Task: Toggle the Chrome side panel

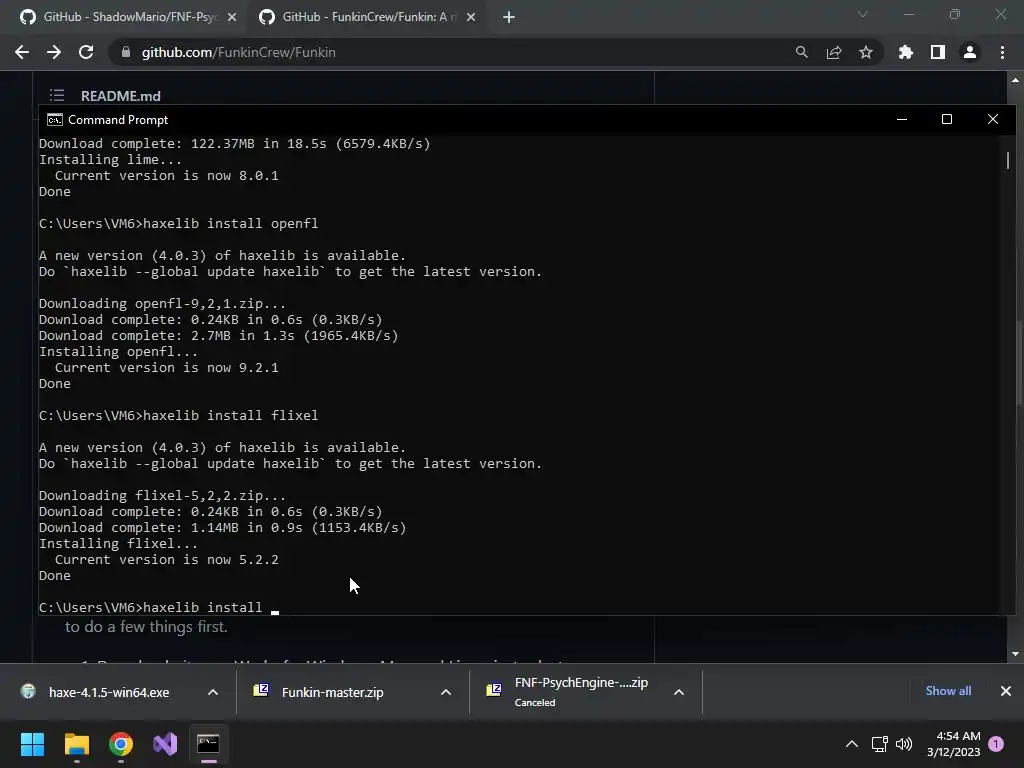Action: pyautogui.click(x=937, y=52)
